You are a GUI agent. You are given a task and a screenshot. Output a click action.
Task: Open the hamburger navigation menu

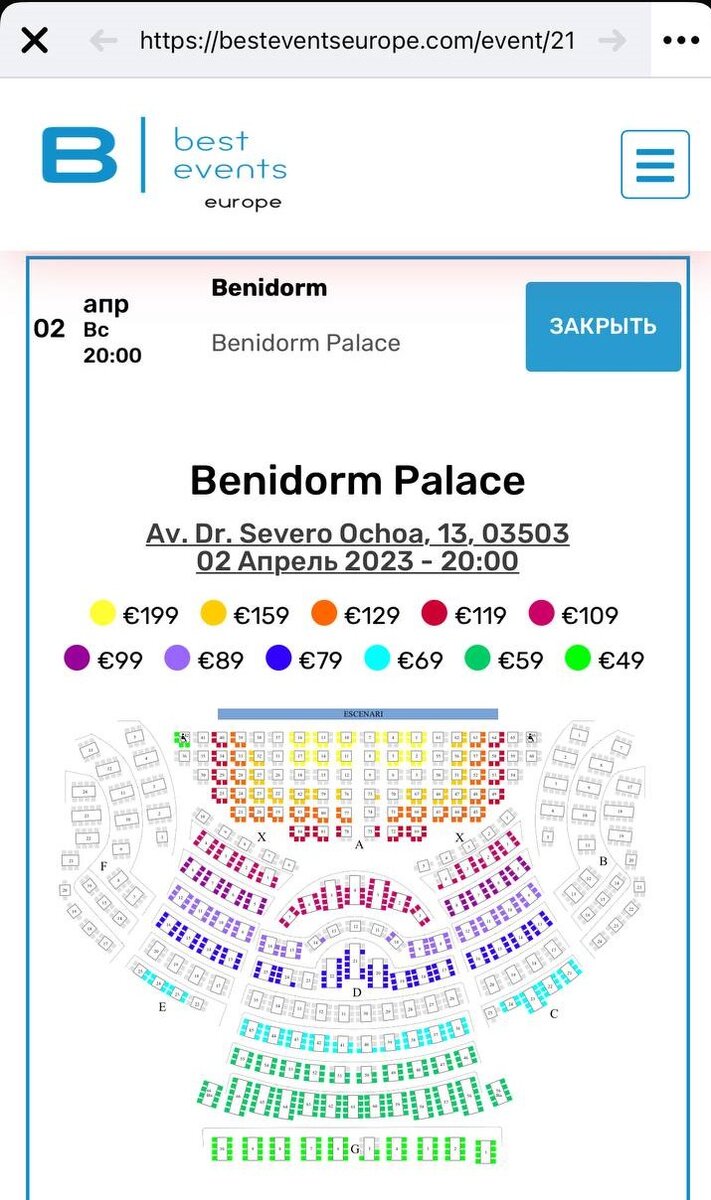click(x=655, y=164)
